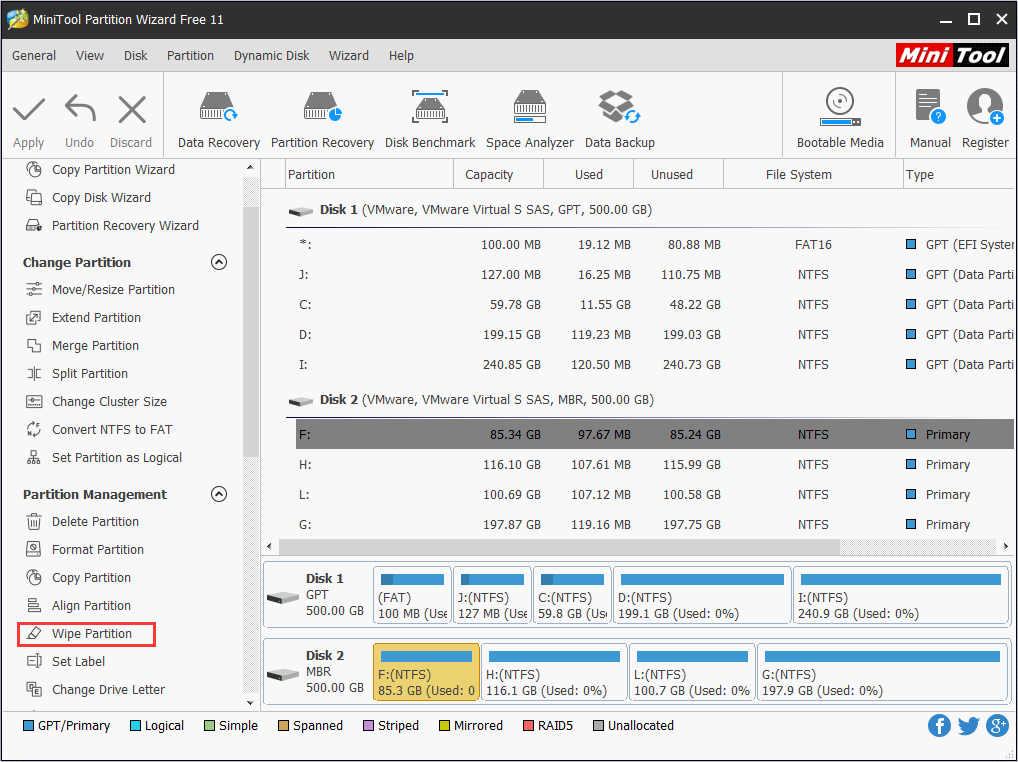Collapse the Partition Management section
Viewport: 1018px width, 762px height.
219,494
